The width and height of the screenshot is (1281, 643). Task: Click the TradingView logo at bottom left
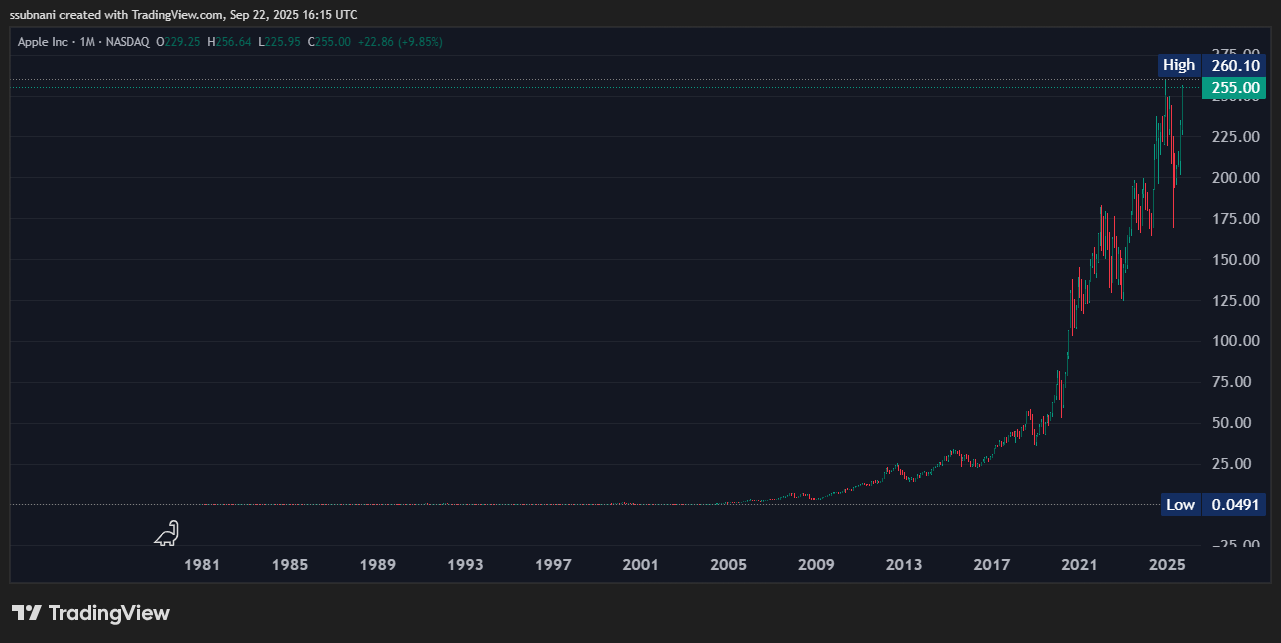[90, 613]
